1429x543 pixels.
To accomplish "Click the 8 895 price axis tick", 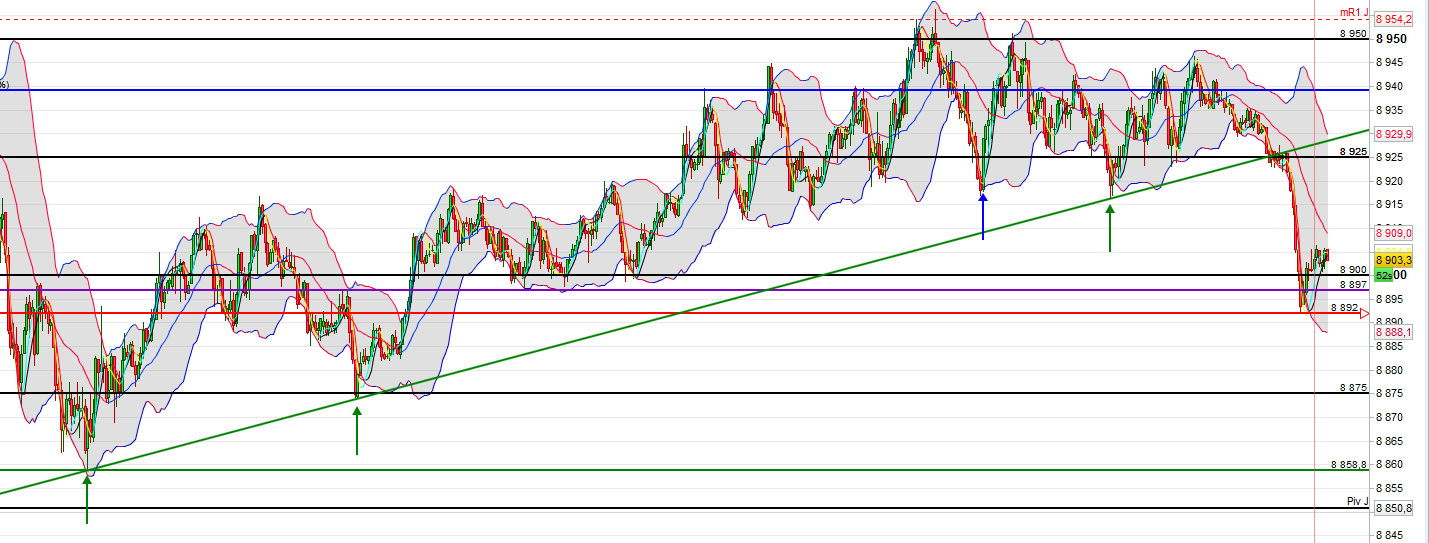I will pos(1391,299).
